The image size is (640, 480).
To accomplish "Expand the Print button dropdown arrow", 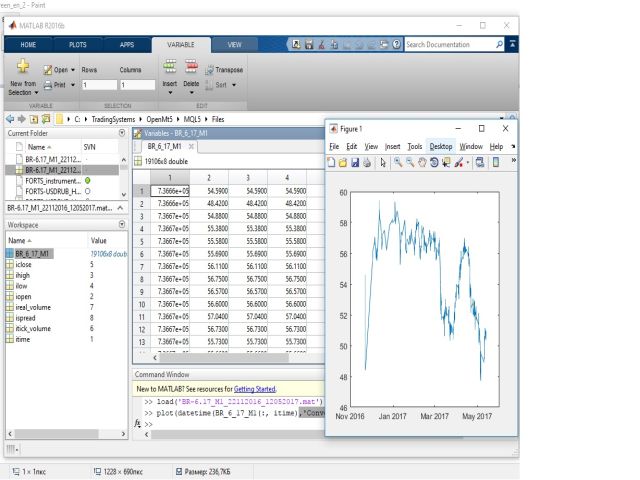I will (x=73, y=85).
